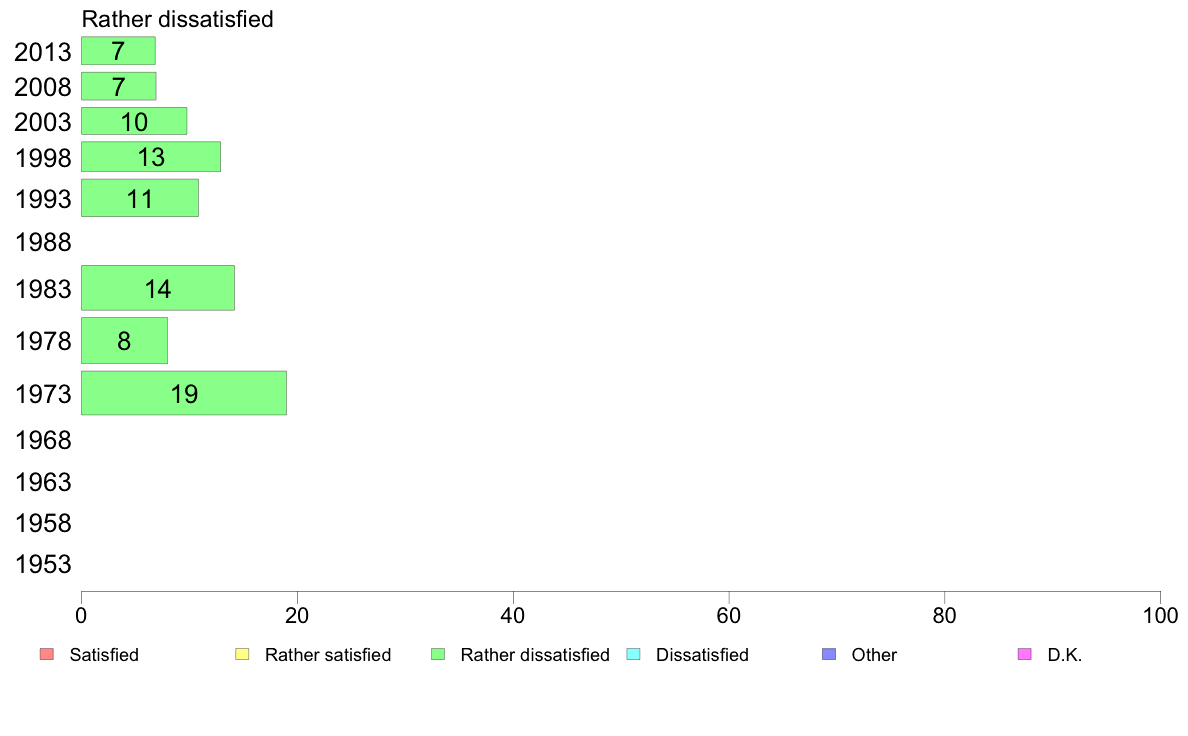Click the 1988 year axis label
The width and height of the screenshot is (1188, 736).
click(x=43, y=243)
